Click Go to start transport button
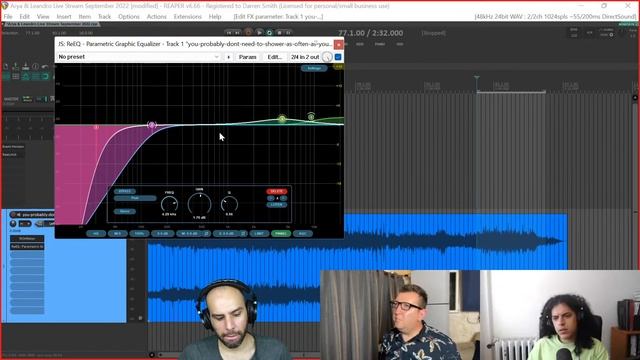This screenshot has height=360, width=640. [229, 33]
